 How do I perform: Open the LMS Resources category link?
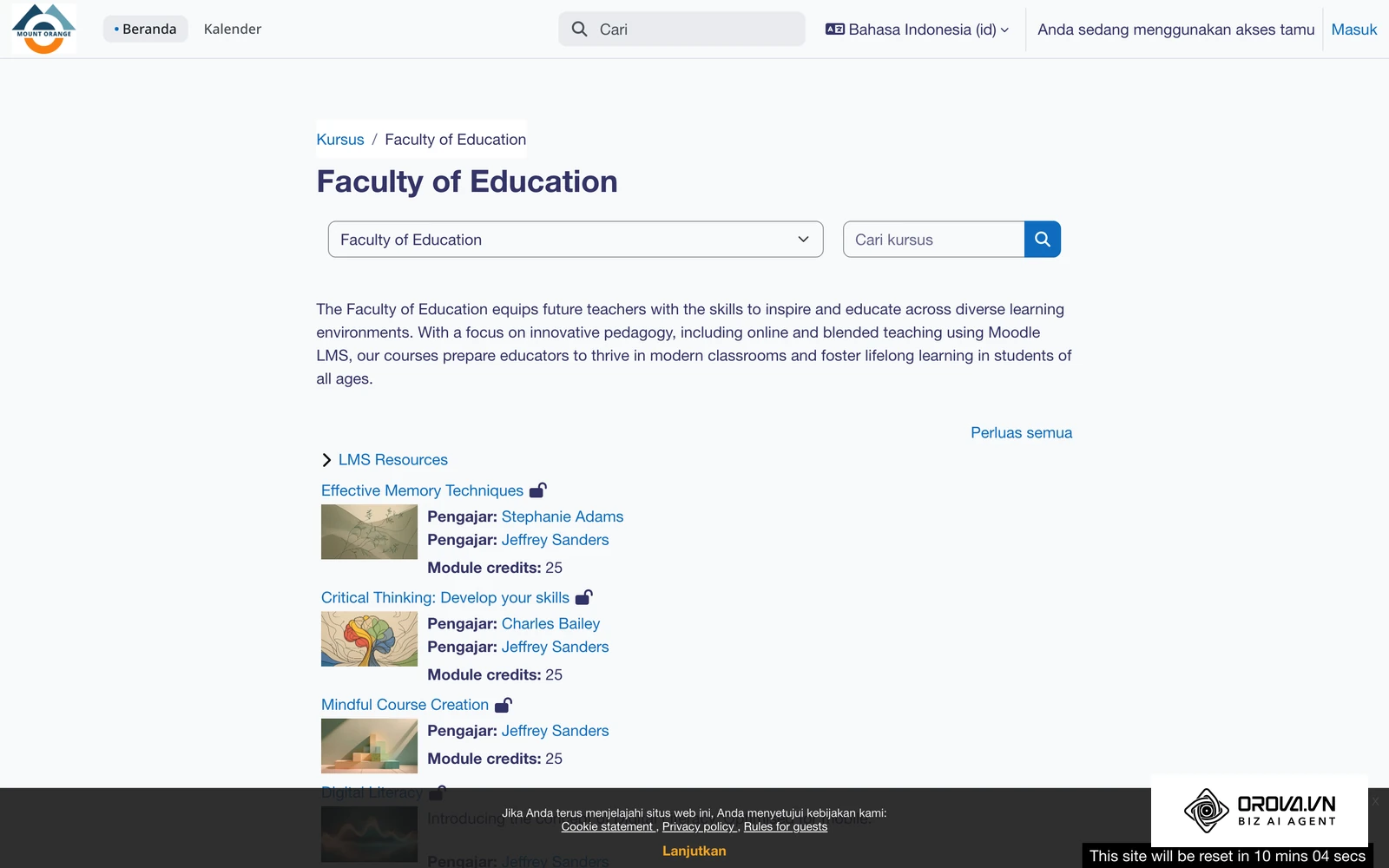point(393,460)
